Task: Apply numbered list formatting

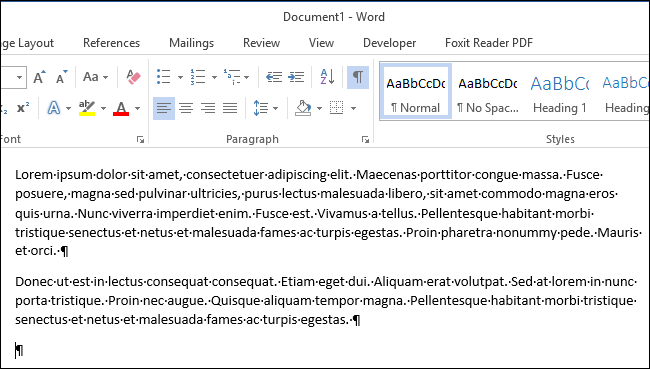Action: (198, 77)
